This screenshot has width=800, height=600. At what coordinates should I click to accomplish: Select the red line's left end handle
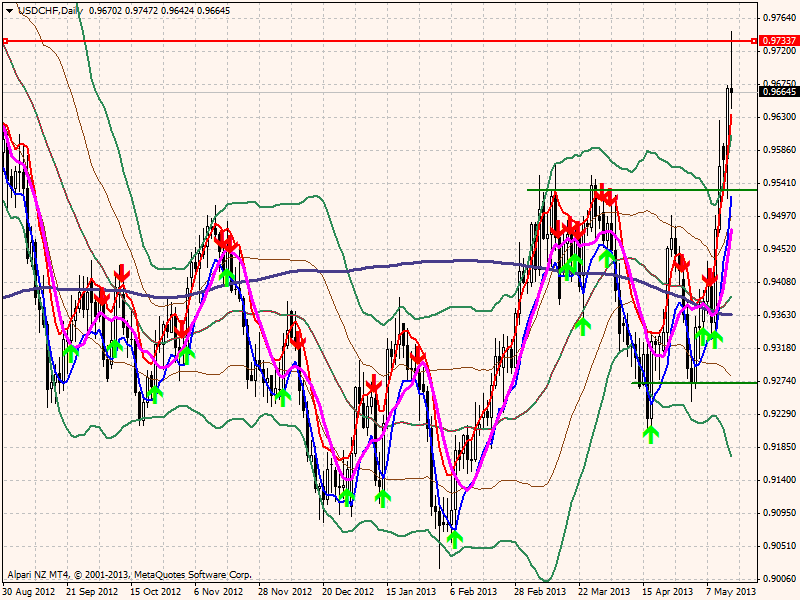5,41
